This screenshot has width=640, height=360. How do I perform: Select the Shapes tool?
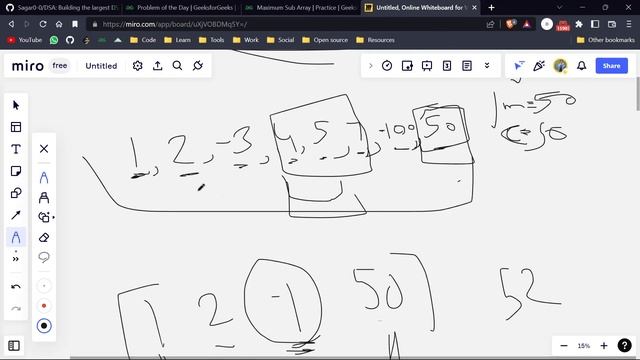coord(16,193)
